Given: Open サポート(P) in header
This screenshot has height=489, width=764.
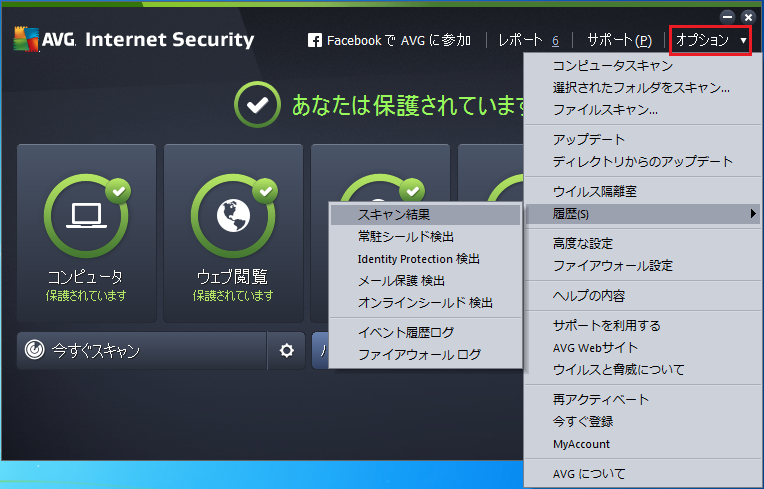Looking at the screenshot, I should 619,40.
